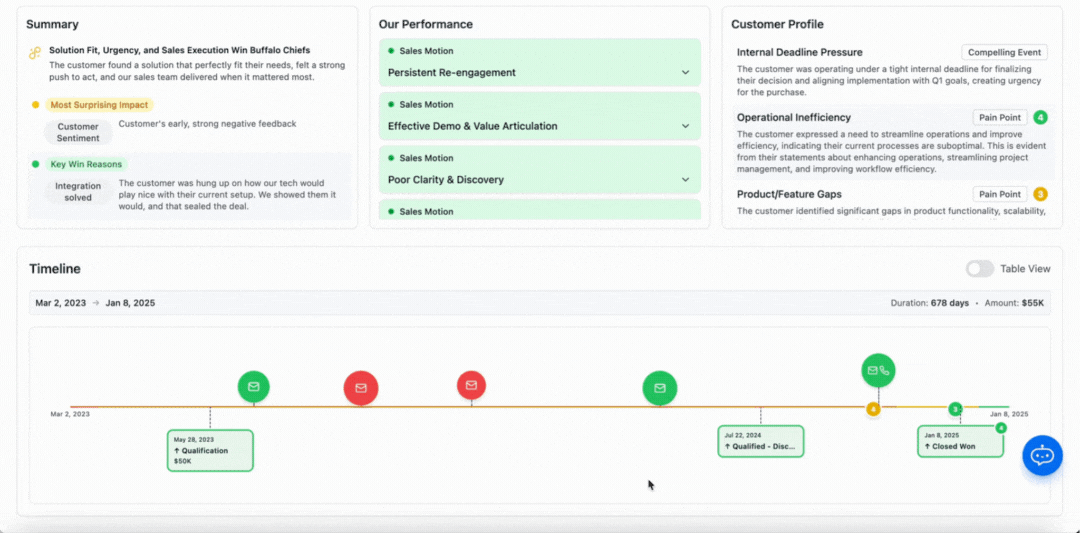Open the Jul 22, 2024 Qualified card
Image resolution: width=1080 pixels, height=533 pixels.
point(760,441)
